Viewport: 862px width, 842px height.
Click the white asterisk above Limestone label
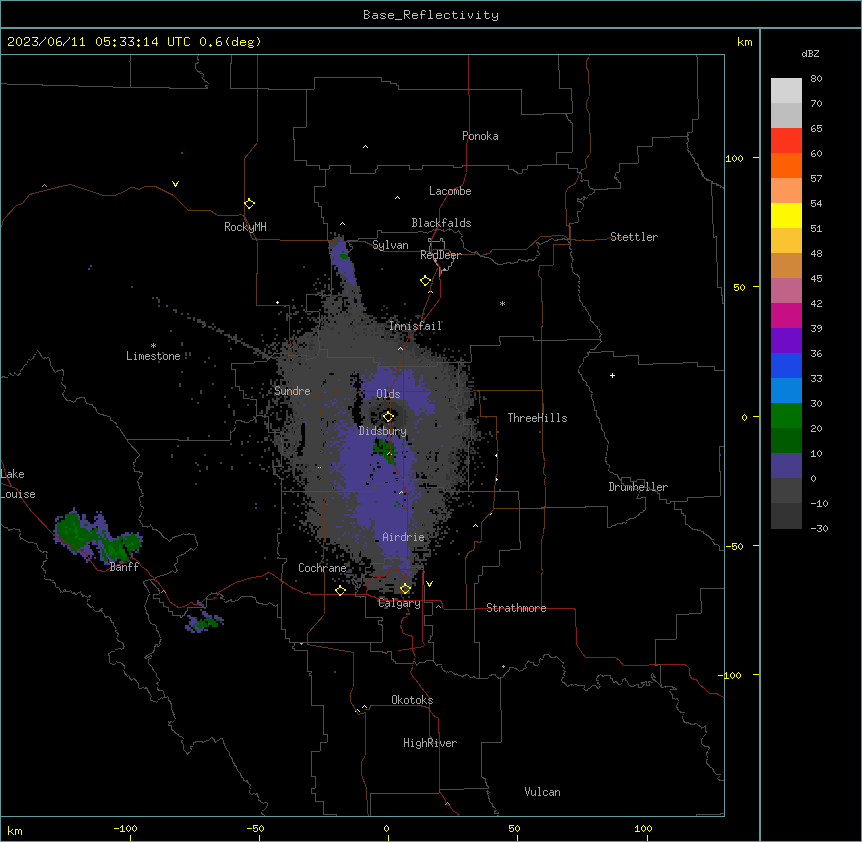coord(153,346)
